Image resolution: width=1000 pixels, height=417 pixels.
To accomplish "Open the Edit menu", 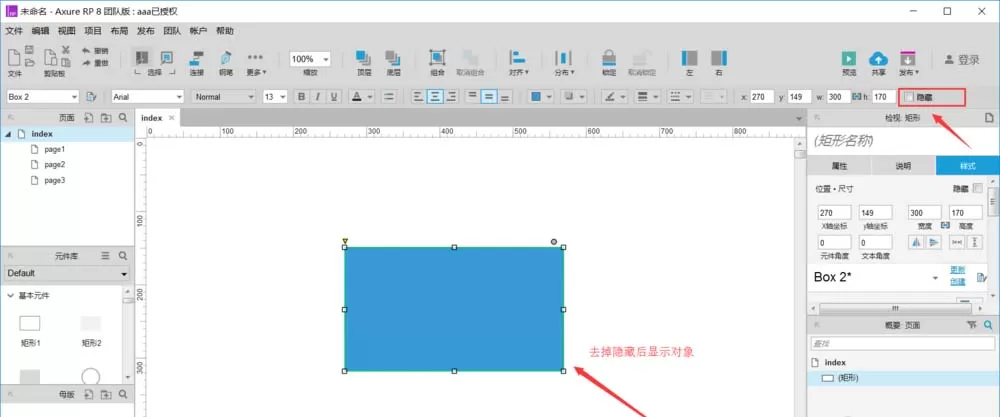I will [40, 31].
